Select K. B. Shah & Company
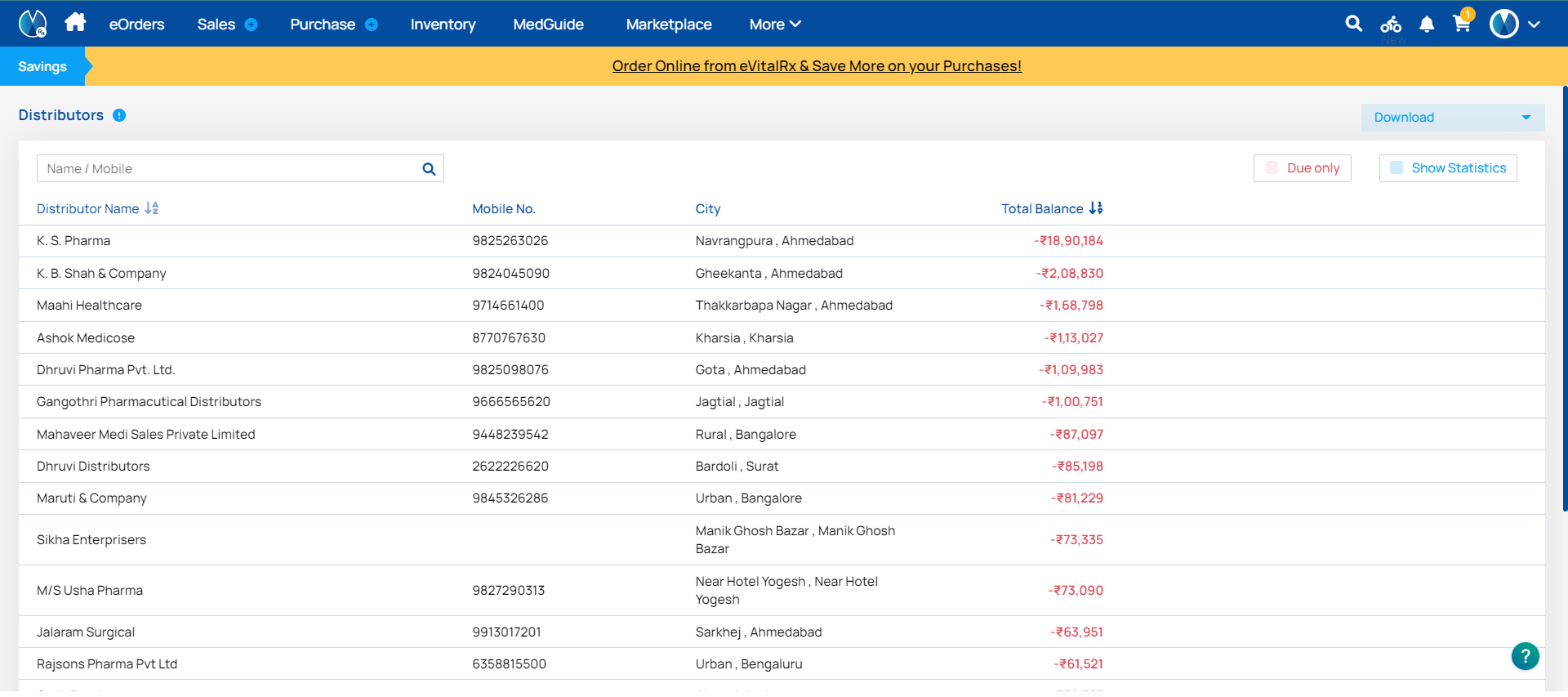The height and width of the screenshot is (697, 1568). (101, 273)
